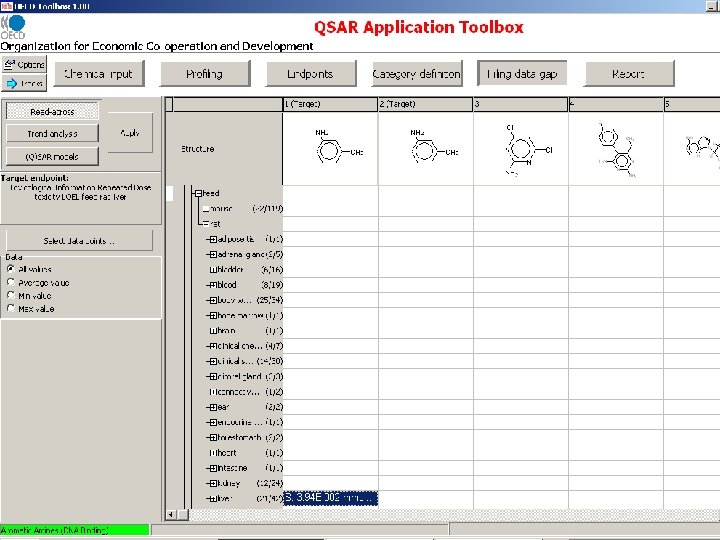
Task: Click the blue arrow button below Options
Action: (24, 83)
